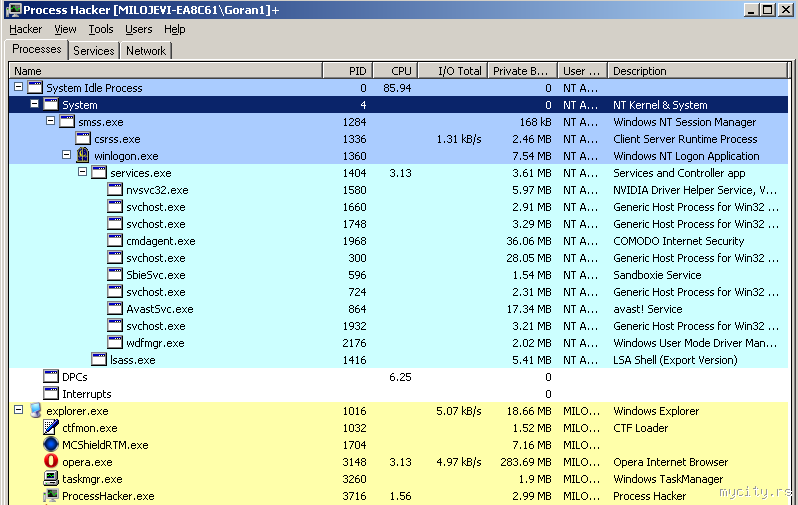This screenshot has height=505, width=798.
Task: Click the smss.exe window icon
Action: click(67, 122)
